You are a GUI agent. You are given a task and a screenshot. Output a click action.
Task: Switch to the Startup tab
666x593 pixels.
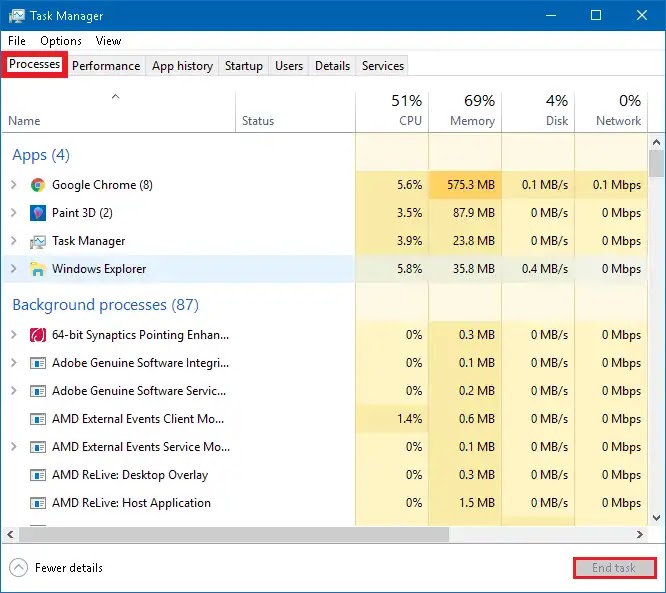(244, 66)
